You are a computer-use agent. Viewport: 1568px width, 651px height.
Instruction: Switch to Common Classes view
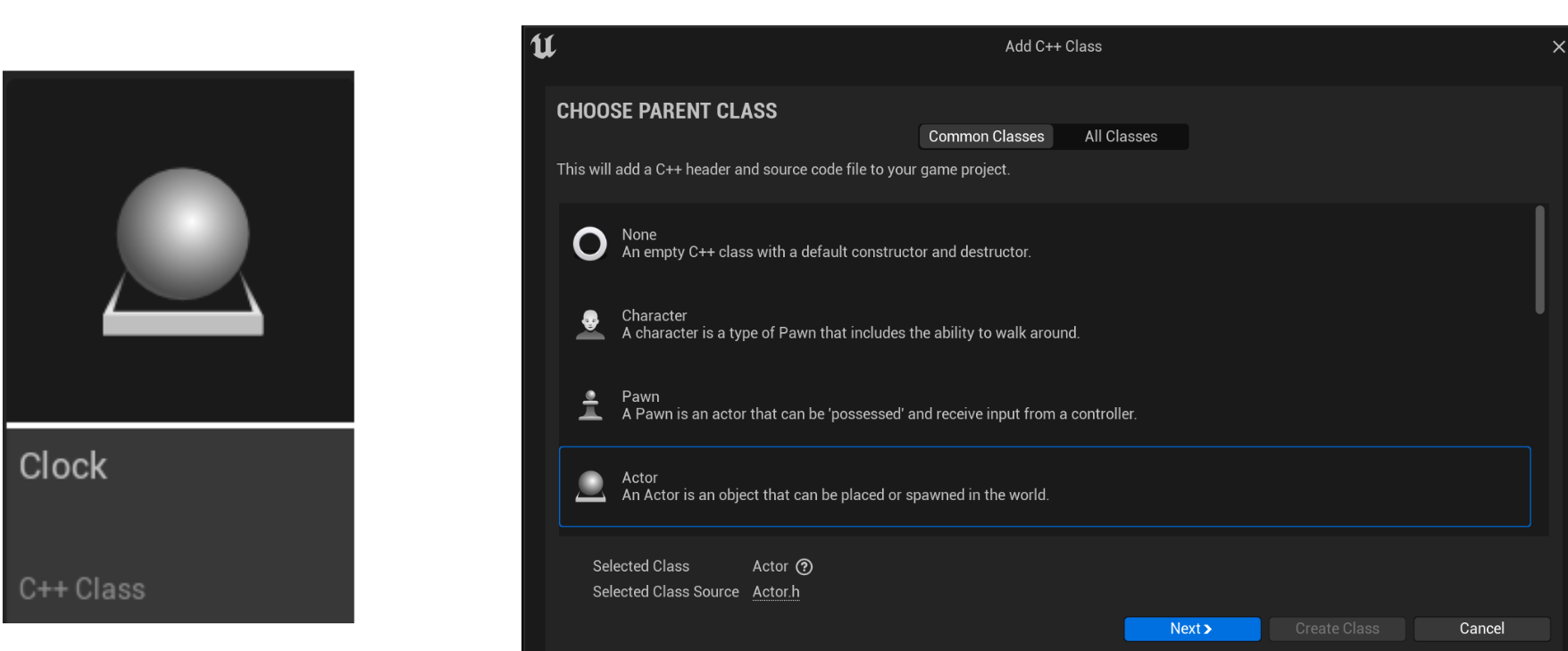[986, 137]
